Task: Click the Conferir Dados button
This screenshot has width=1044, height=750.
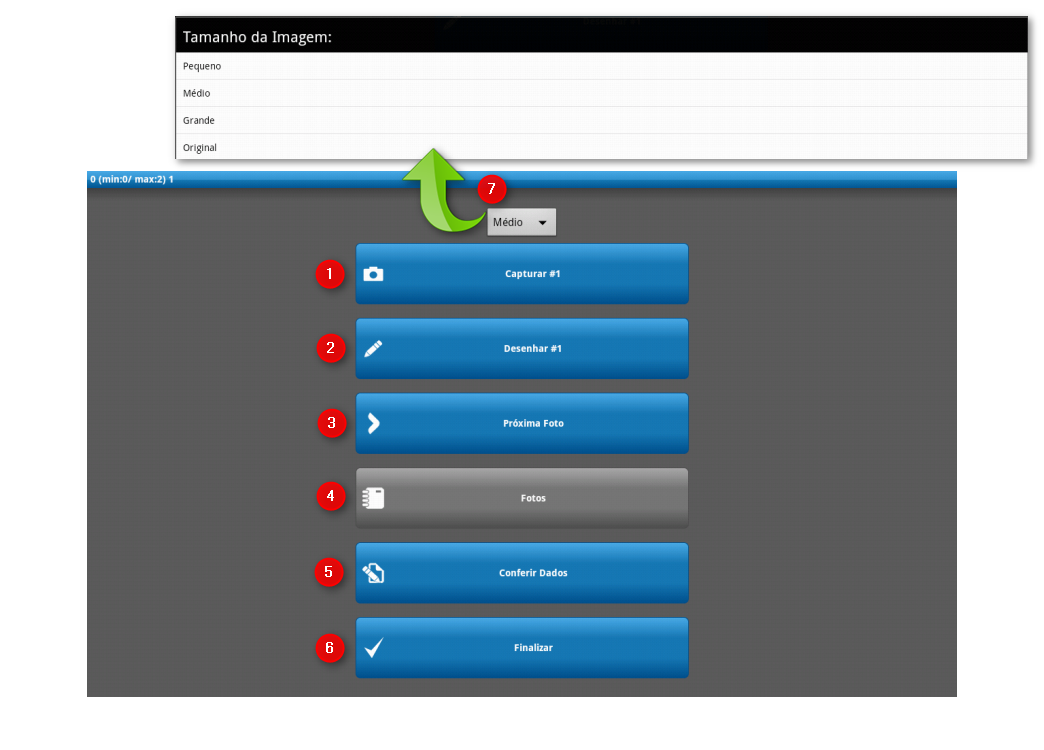Action: click(522, 573)
